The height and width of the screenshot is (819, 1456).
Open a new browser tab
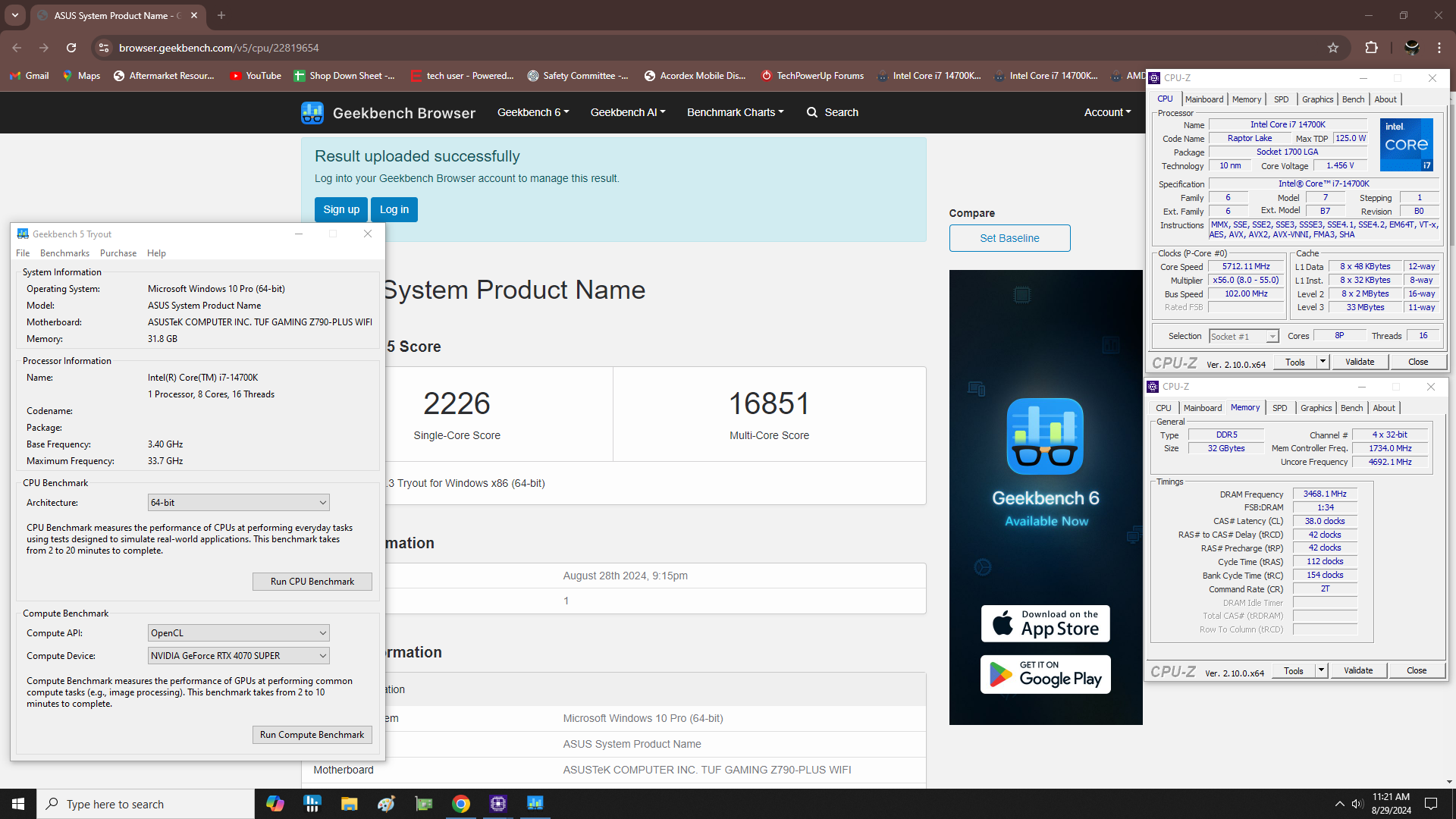coord(221,15)
